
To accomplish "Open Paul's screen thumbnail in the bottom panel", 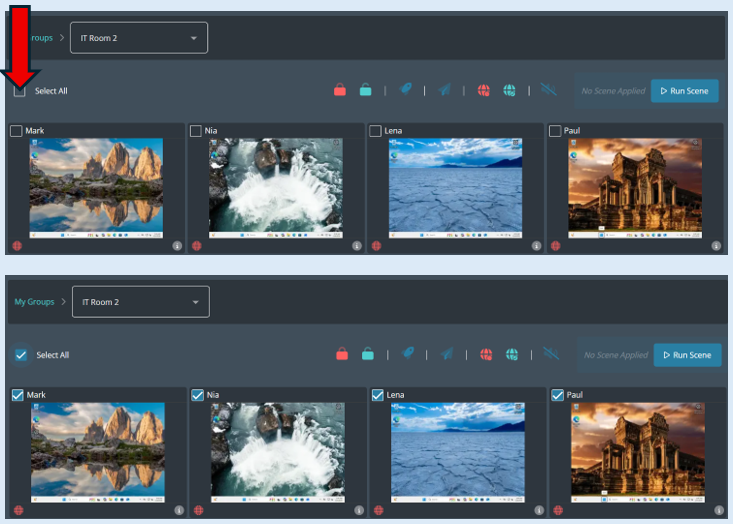I will click(637, 451).
